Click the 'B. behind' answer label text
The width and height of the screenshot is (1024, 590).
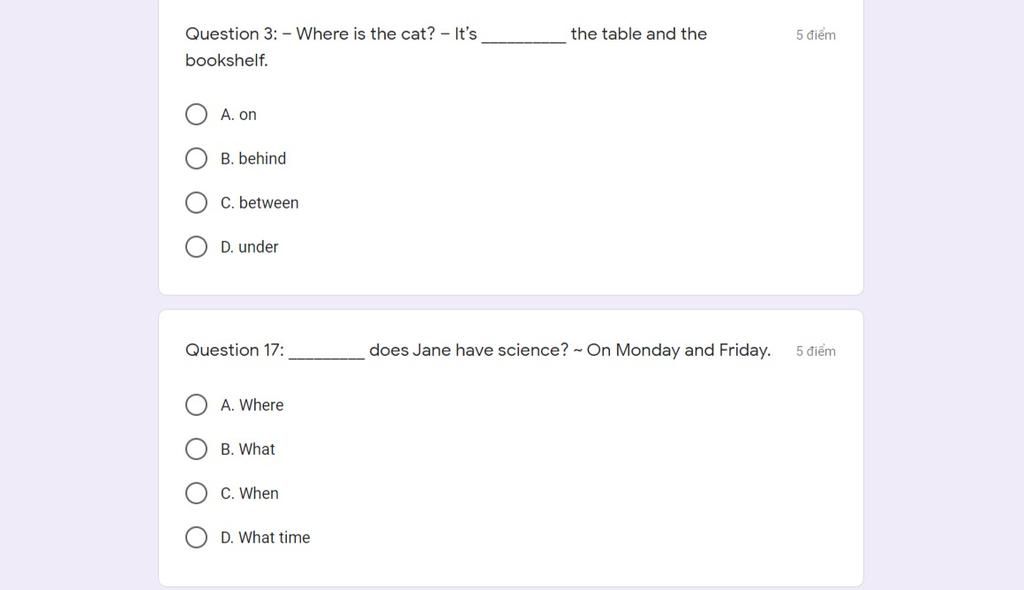point(253,159)
